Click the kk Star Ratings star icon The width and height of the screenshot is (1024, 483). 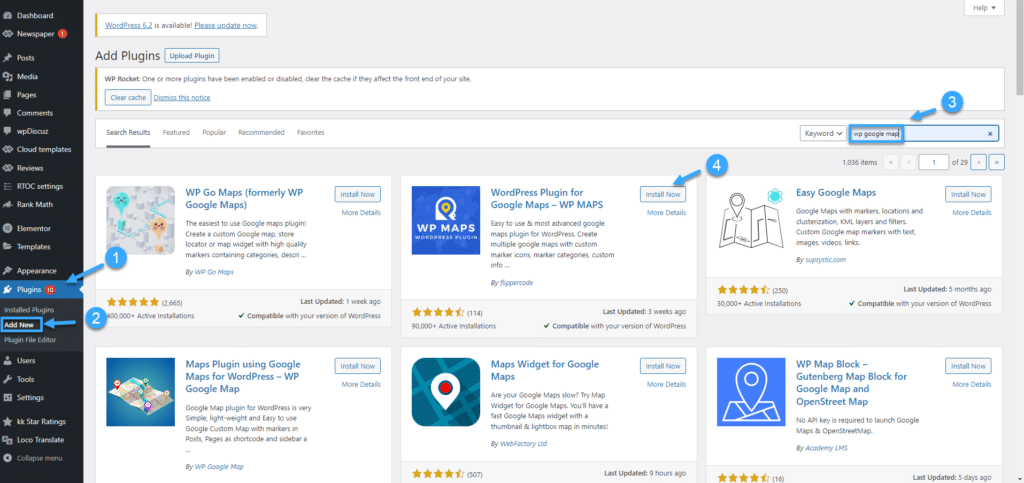click(x=8, y=421)
